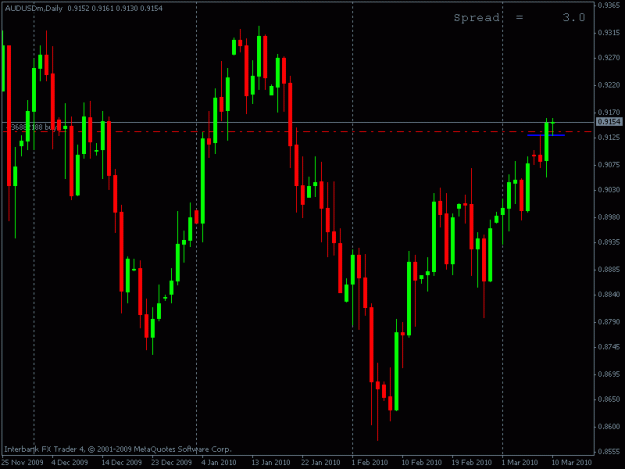Click the Spread = 3.0 indicator label

click(x=519, y=18)
